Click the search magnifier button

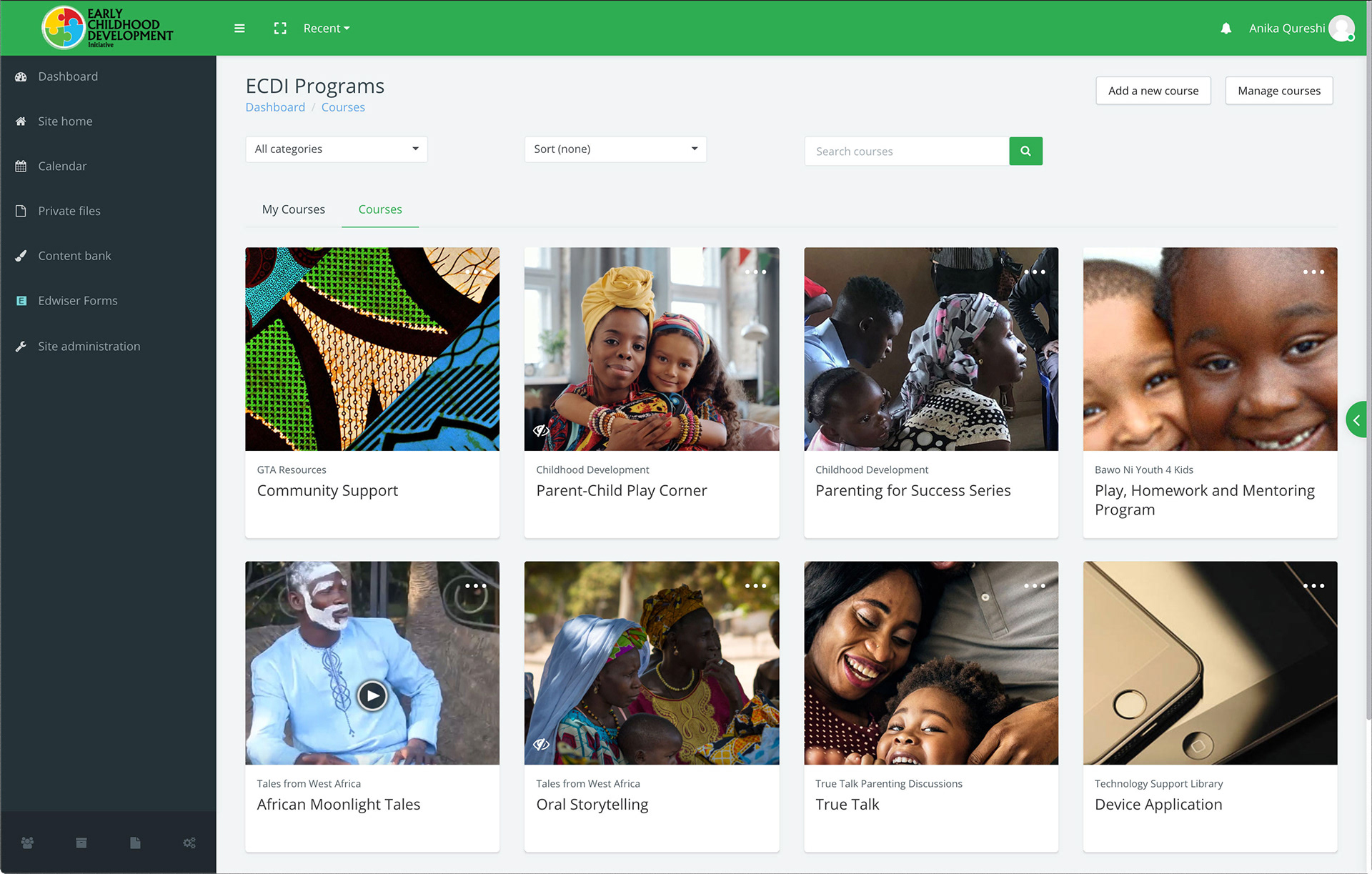point(1025,151)
